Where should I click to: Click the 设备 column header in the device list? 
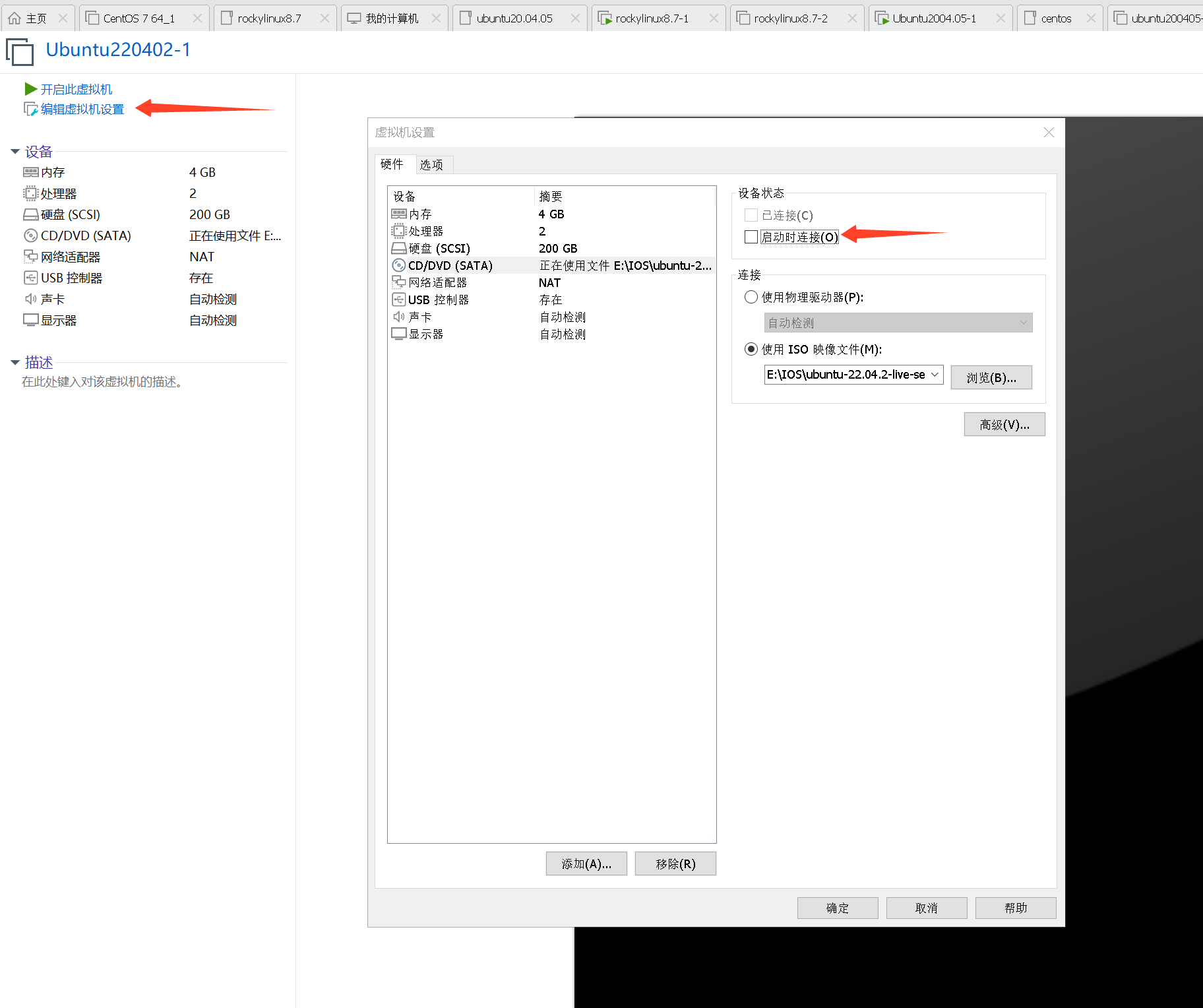tap(461, 196)
